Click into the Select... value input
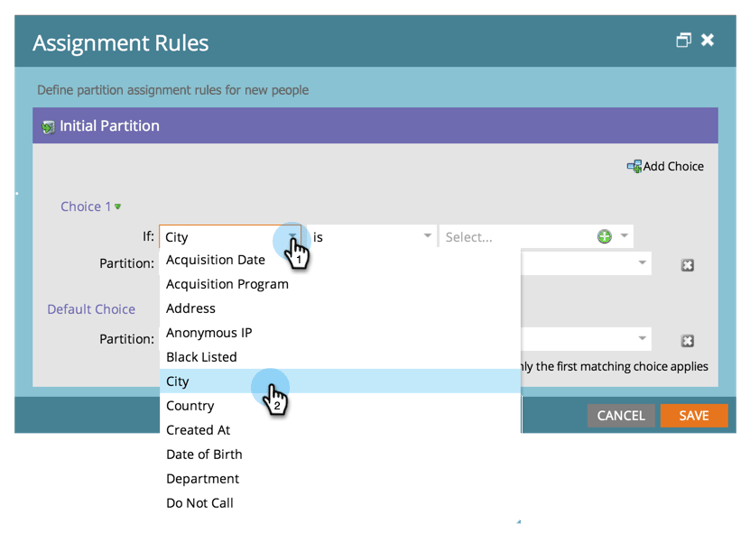 click(x=515, y=237)
